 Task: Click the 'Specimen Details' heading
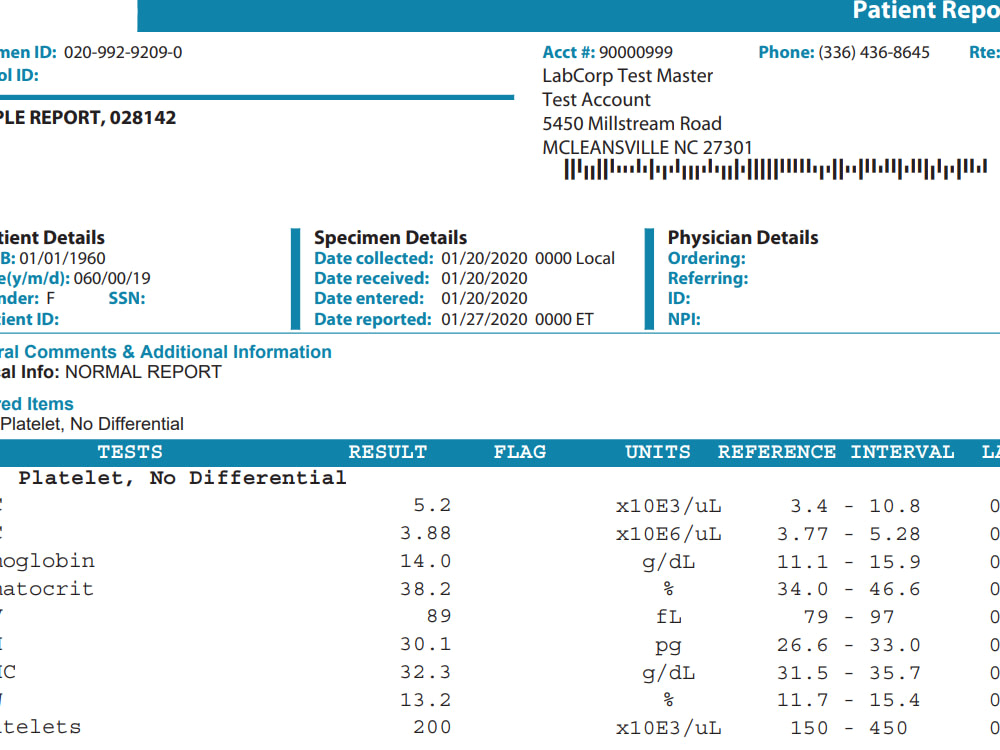(x=390, y=238)
